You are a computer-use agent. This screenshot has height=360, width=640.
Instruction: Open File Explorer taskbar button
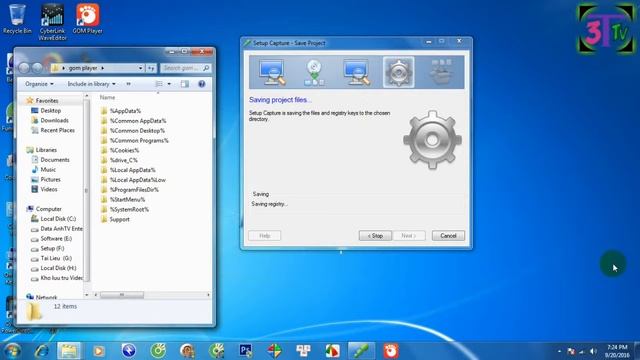[69, 351]
